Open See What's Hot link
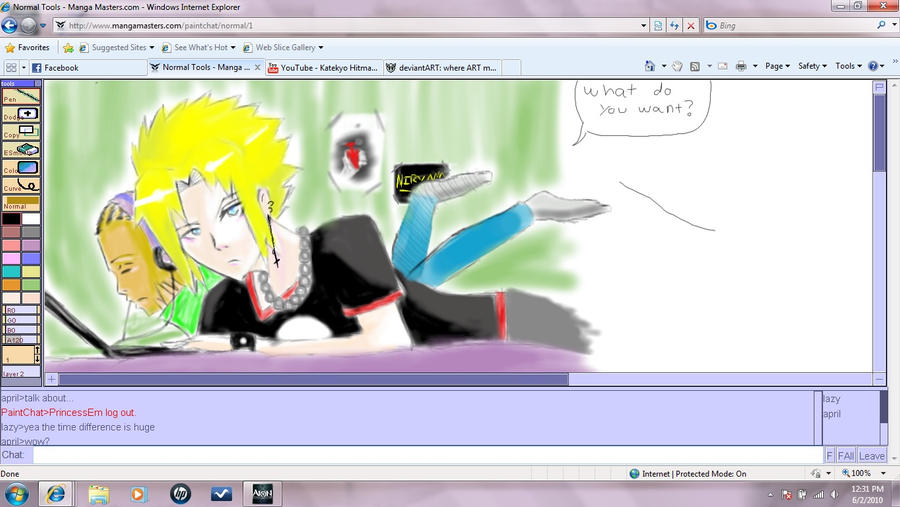The image size is (900, 507). click(x=199, y=48)
